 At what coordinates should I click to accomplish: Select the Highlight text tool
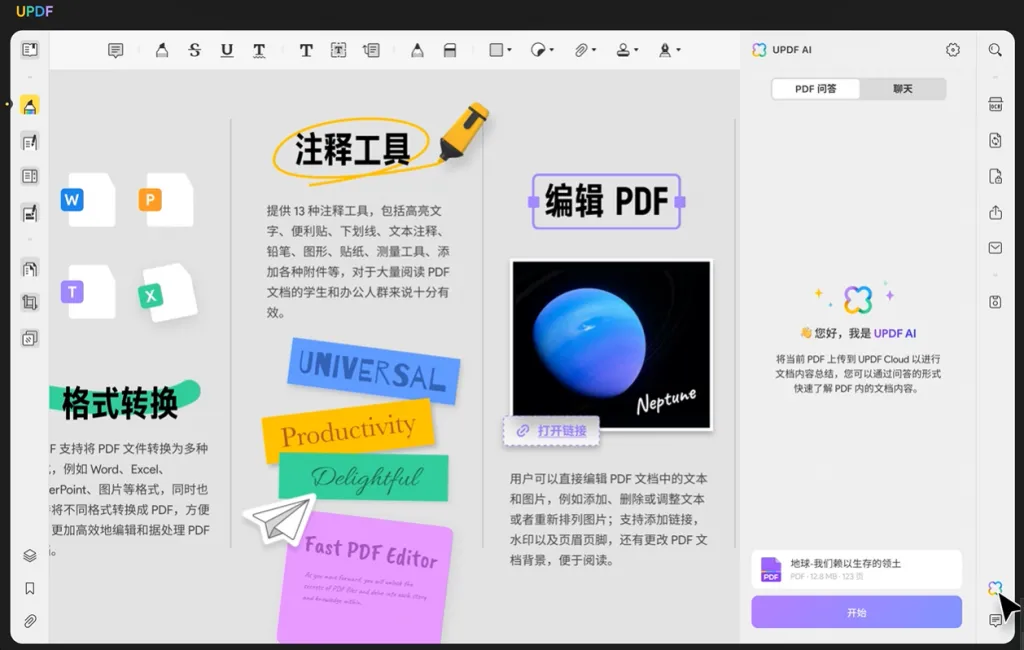[161, 50]
